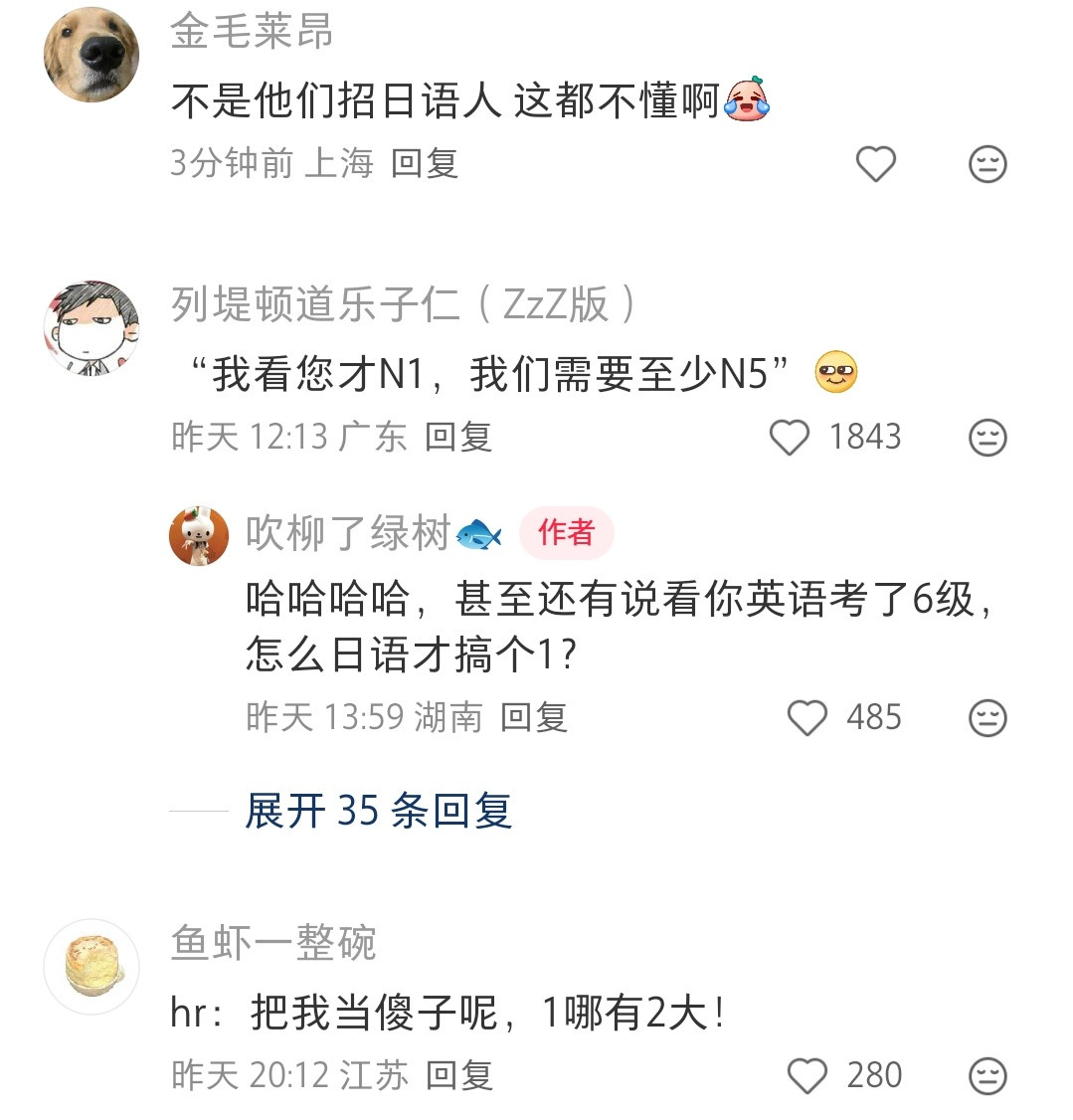Image resolution: width=1073 pixels, height=1120 pixels.
Task: Open emoji reaction icon beside 金毛莱昂's comment
Action: point(986,164)
